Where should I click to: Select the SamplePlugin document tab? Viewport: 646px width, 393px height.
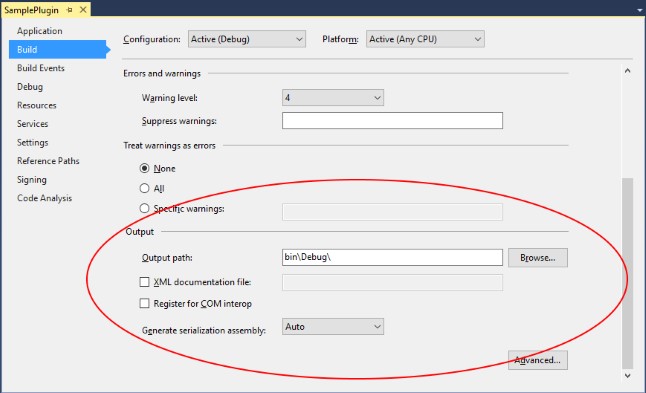(31, 10)
